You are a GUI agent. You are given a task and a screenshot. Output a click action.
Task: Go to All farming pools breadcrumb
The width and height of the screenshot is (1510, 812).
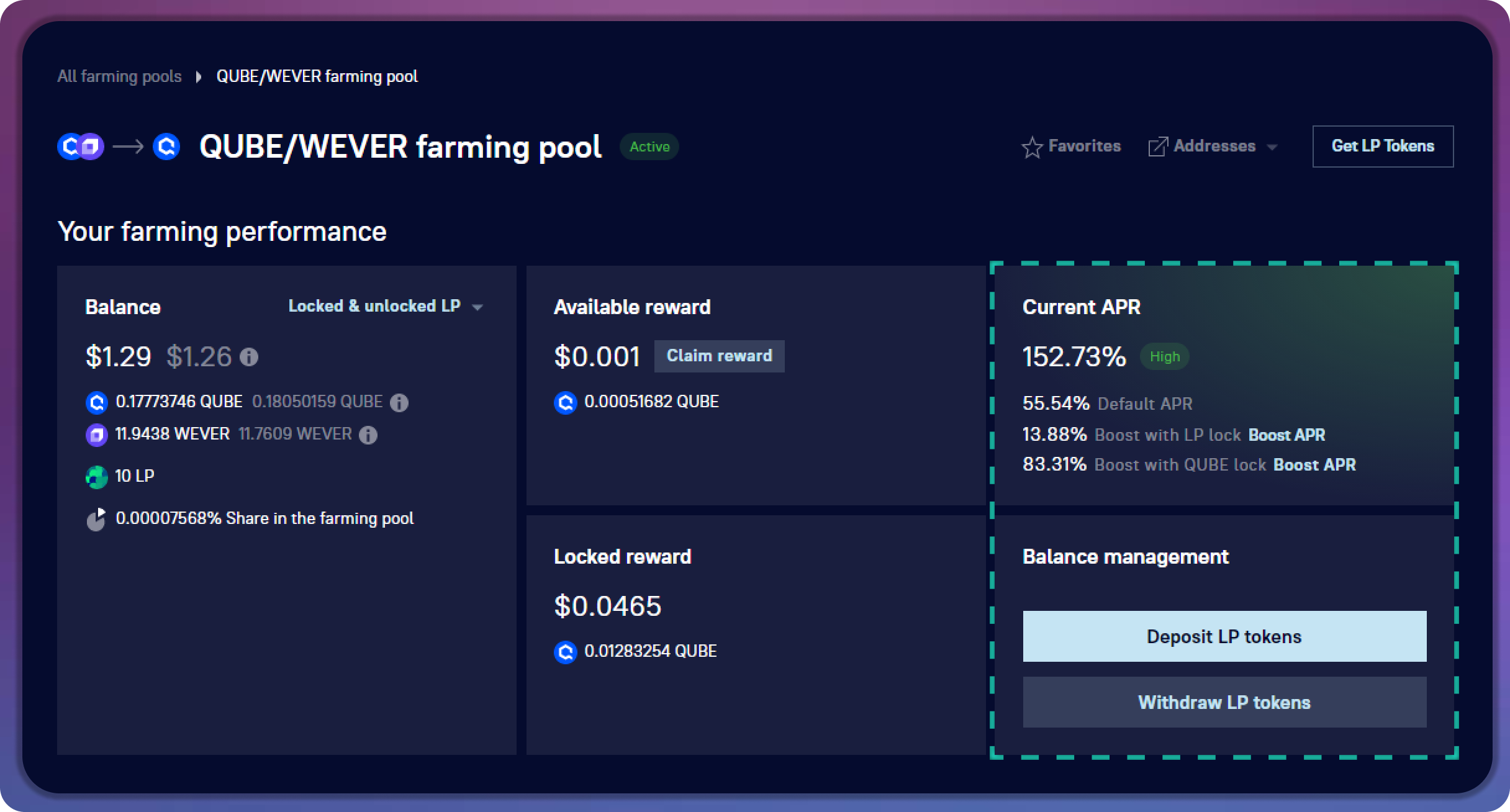pos(120,76)
